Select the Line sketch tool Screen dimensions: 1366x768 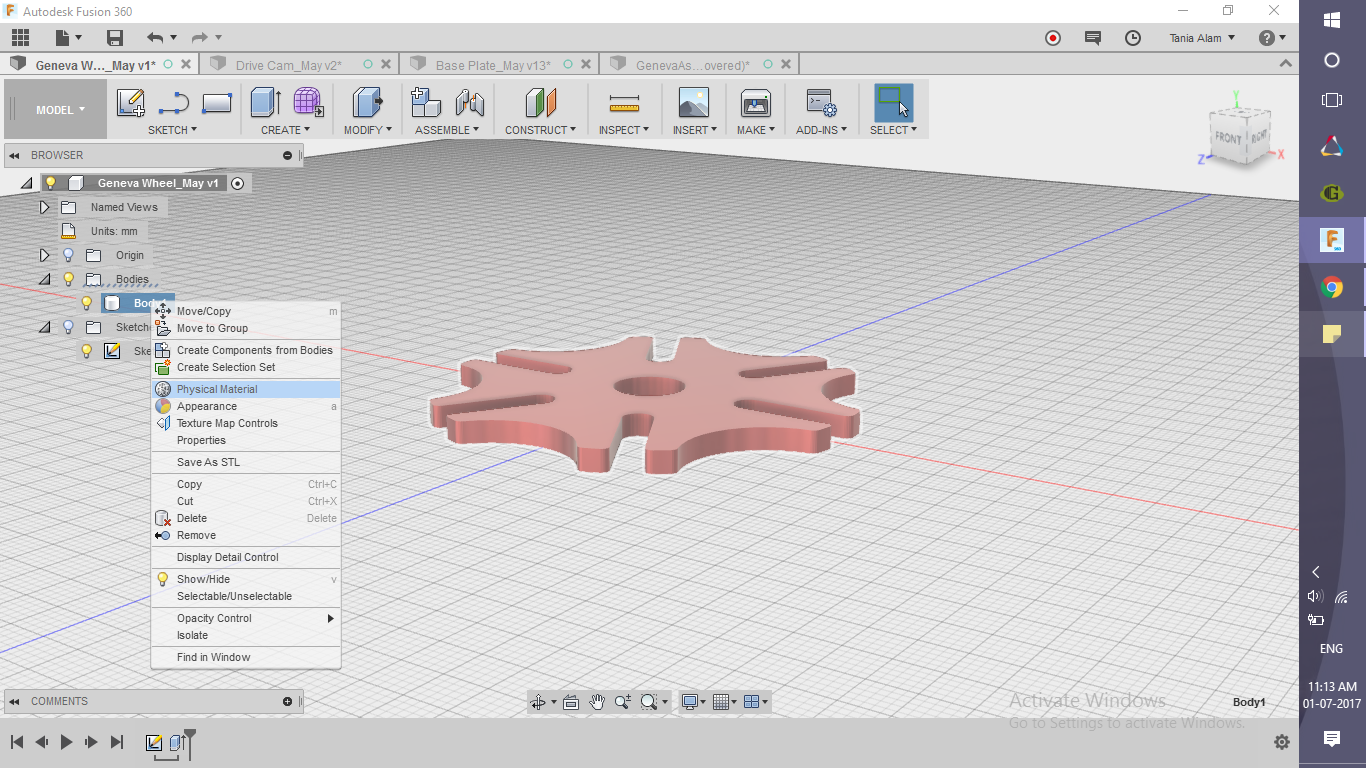click(x=174, y=103)
